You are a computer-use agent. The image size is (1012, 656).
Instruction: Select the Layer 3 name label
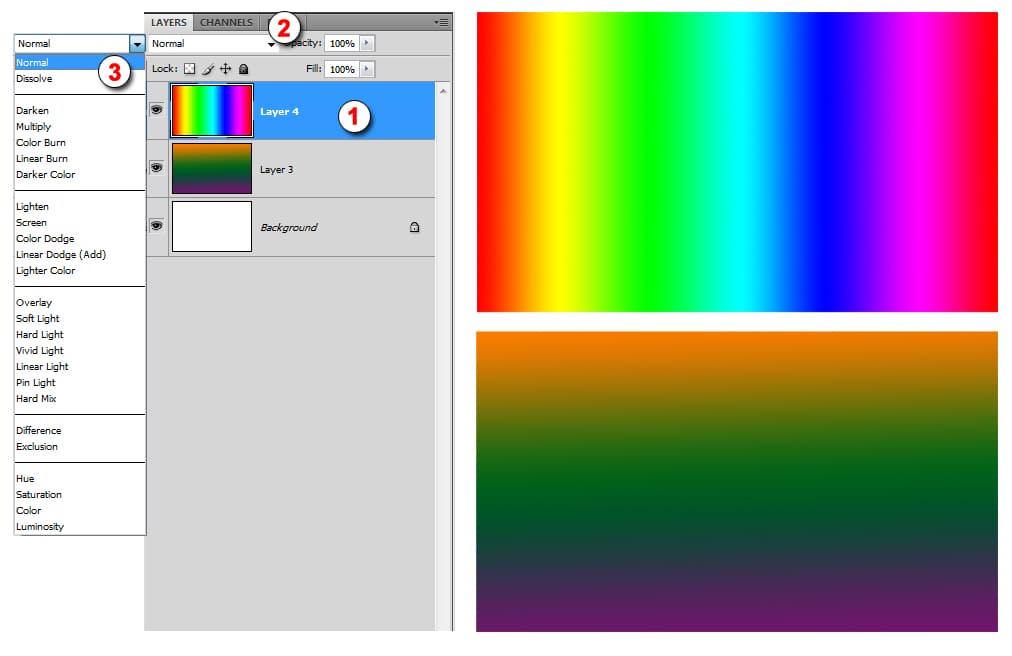[x=276, y=169]
